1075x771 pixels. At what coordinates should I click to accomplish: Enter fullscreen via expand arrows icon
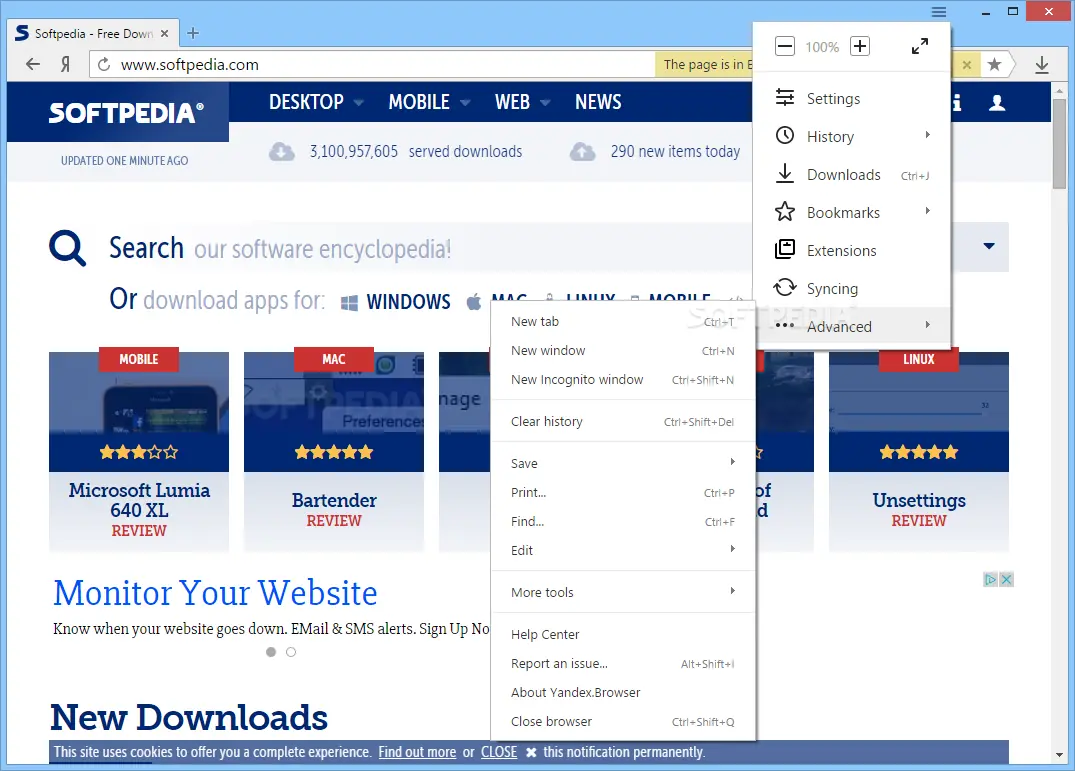click(920, 46)
